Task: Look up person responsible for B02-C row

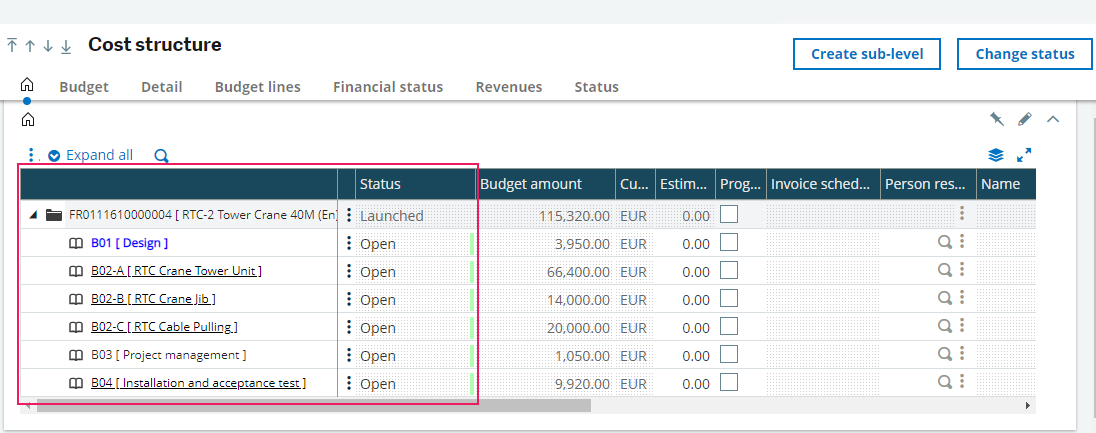Action: (945, 326)
